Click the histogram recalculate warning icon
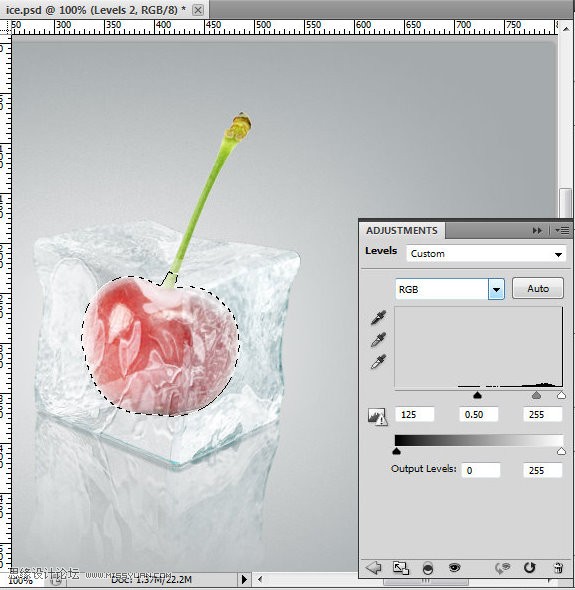Viewport: 575px width, 590px height. tap(377, 416)
